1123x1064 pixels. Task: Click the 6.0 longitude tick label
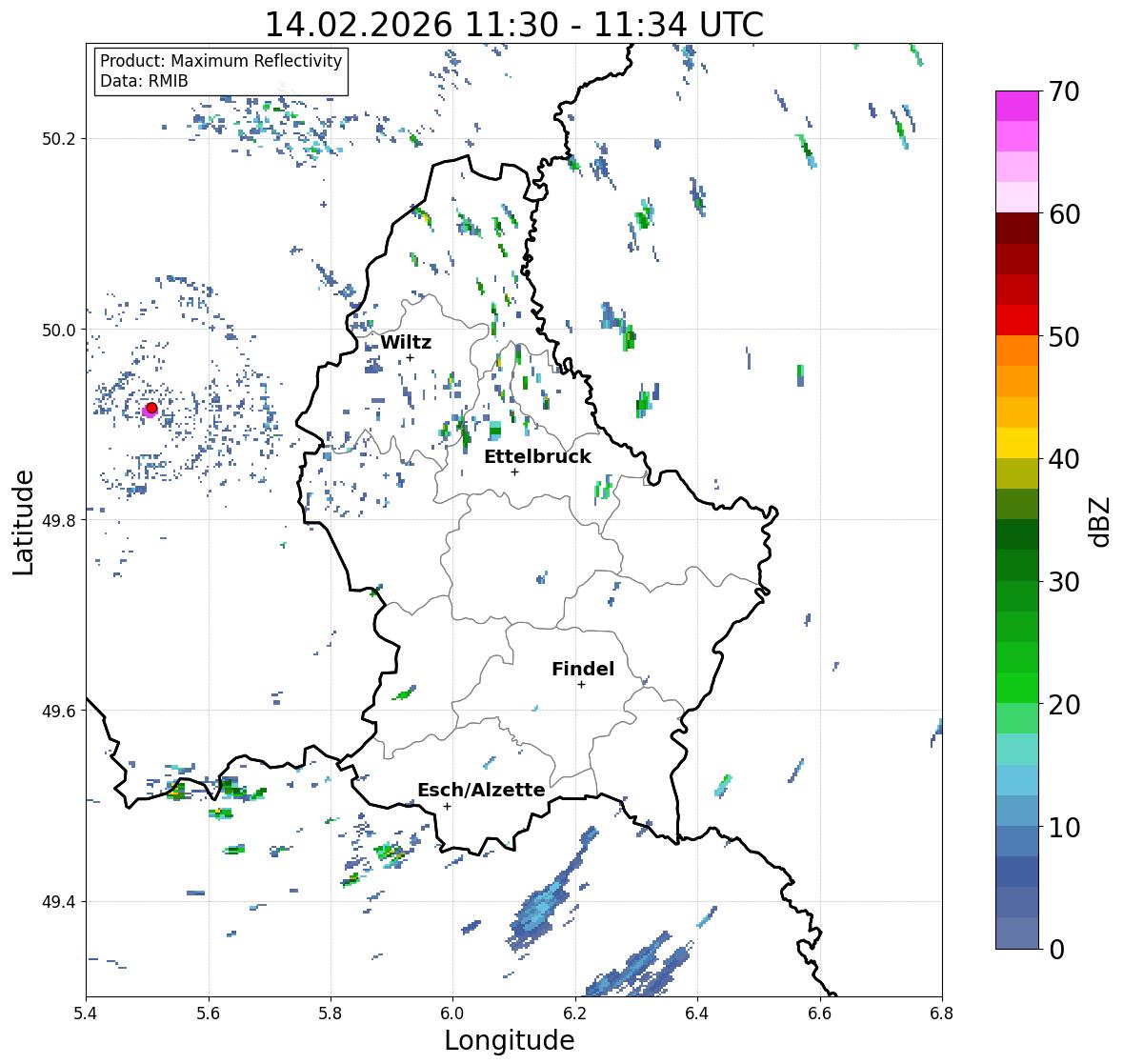tap(452, 1013)
